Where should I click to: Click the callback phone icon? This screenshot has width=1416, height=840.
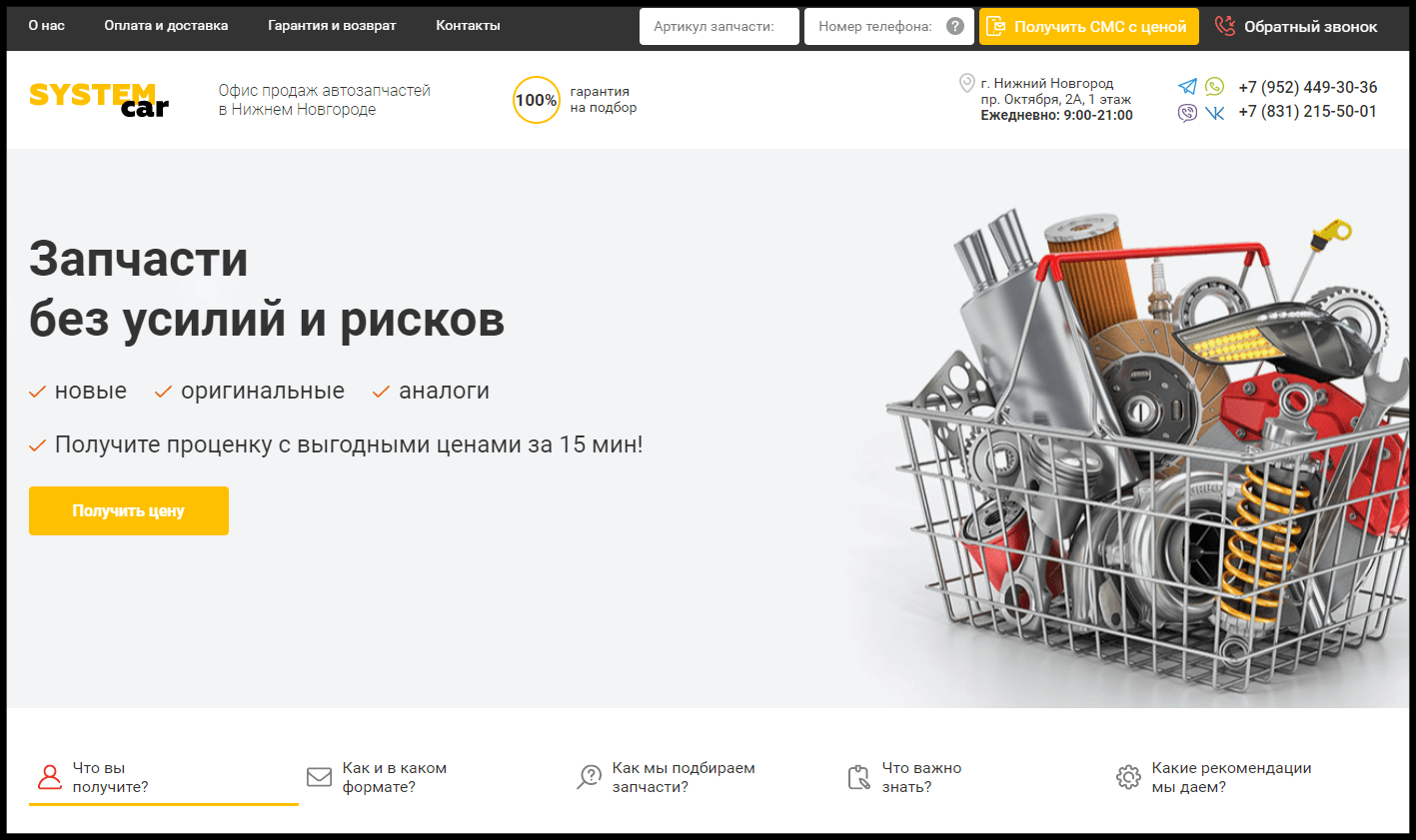[x=1224, y=26]
